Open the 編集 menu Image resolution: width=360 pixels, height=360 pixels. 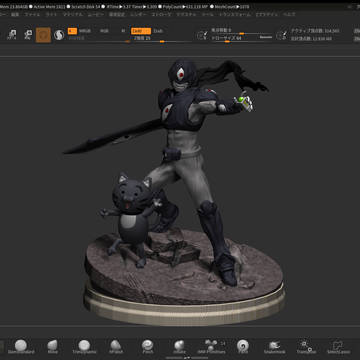(x=15, y=15)
